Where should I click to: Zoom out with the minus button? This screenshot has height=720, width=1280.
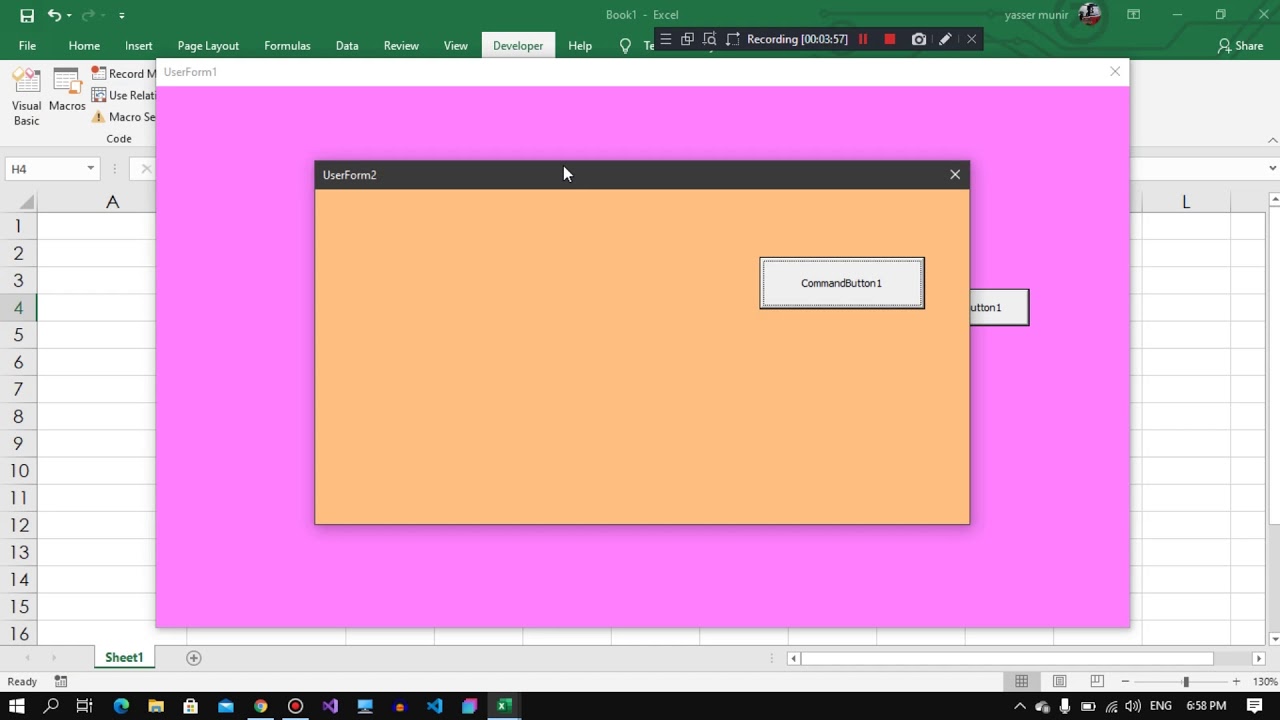click(x=1125, y=681)
